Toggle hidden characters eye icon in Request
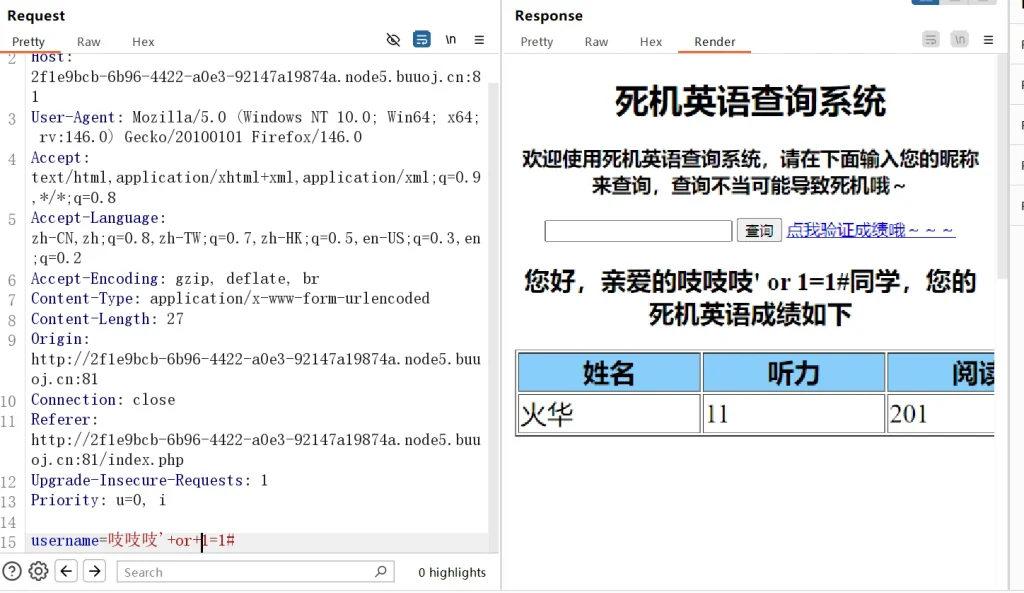 (x=393, y=40)
